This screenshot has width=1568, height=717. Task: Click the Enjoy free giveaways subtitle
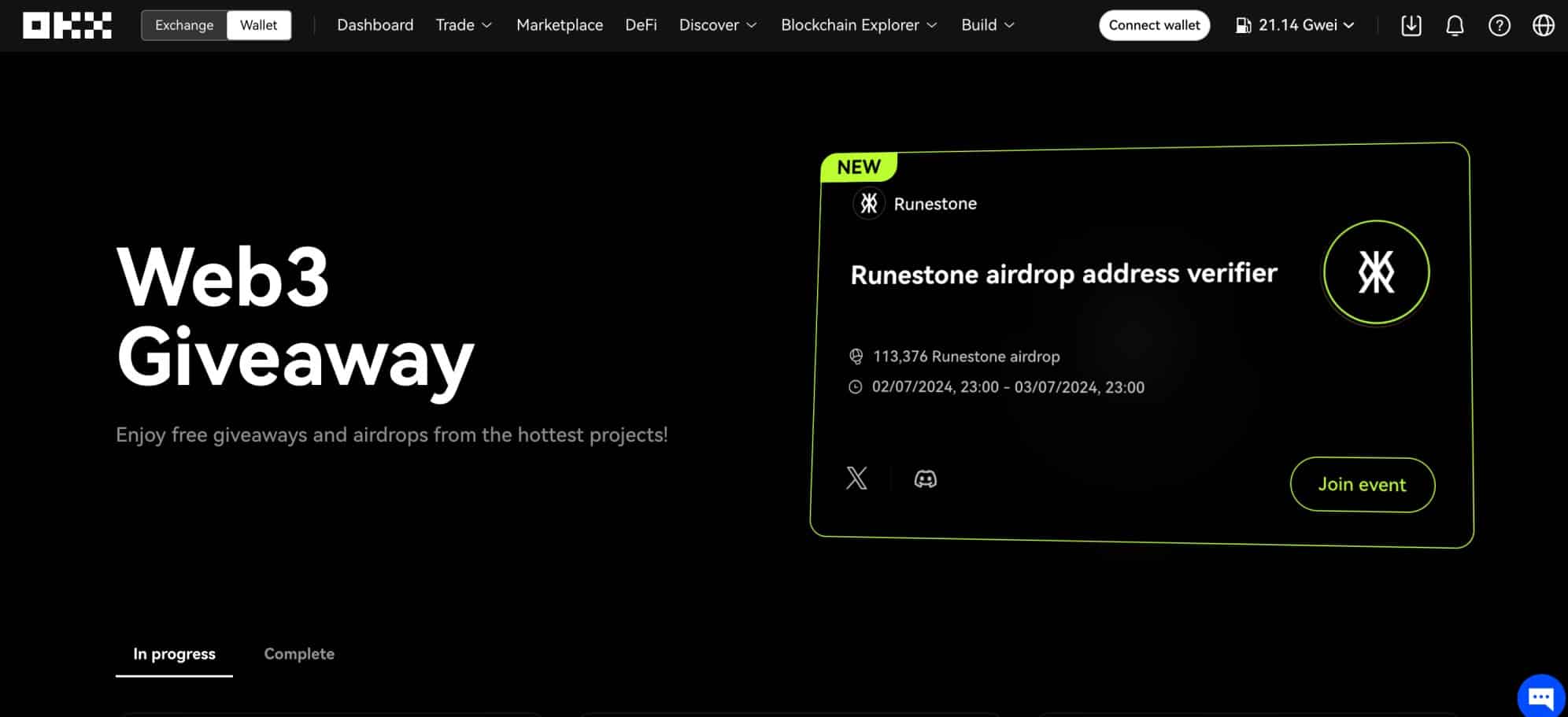(392, 434)
